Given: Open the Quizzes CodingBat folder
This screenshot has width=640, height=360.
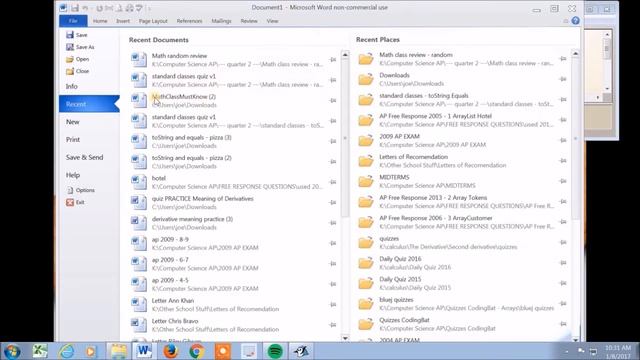Looking at the screenshot, I should pos(462,324).
